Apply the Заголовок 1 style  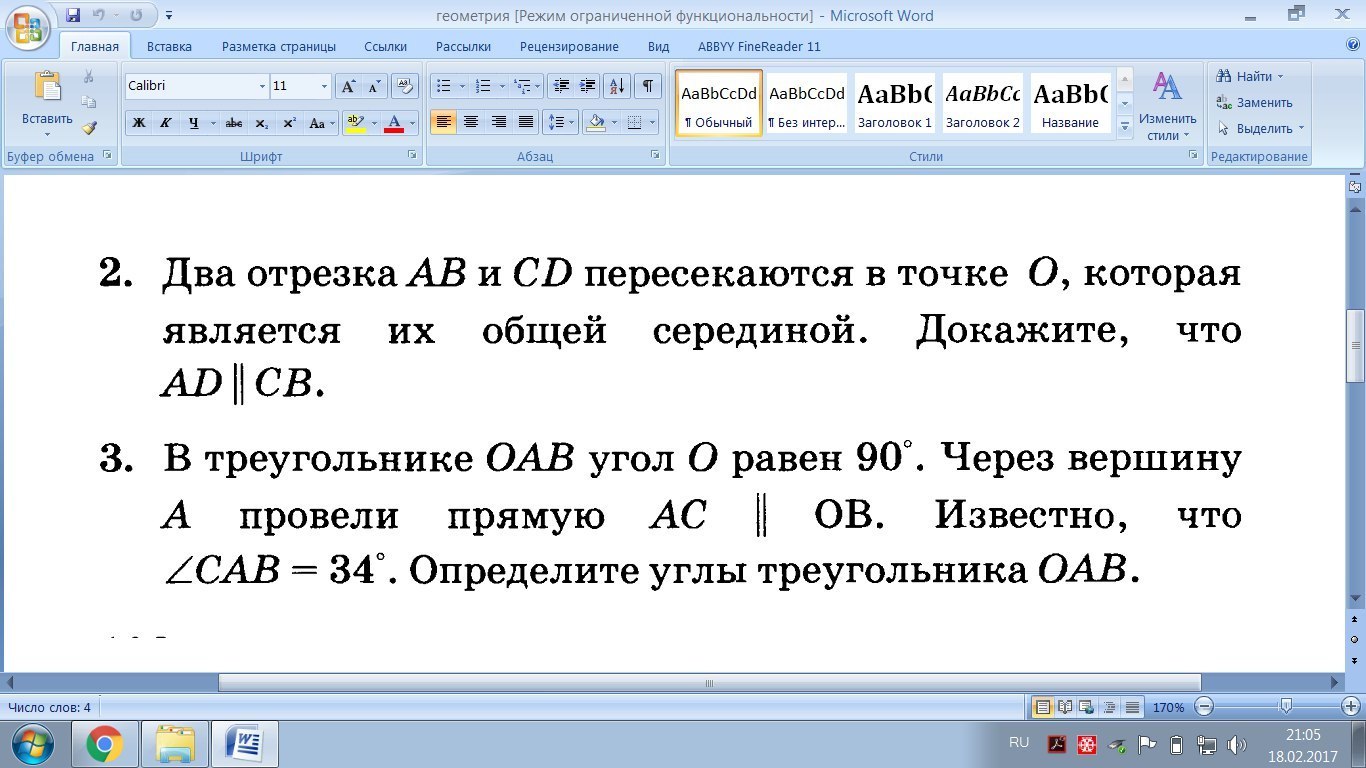pos(894,103)
